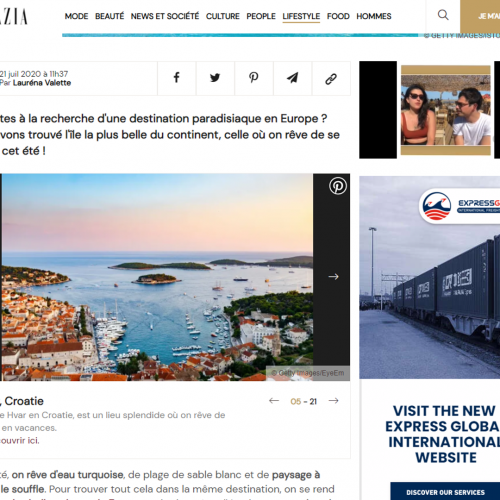
Task: Open the search magnifier icon
Action: click(443, 15)
